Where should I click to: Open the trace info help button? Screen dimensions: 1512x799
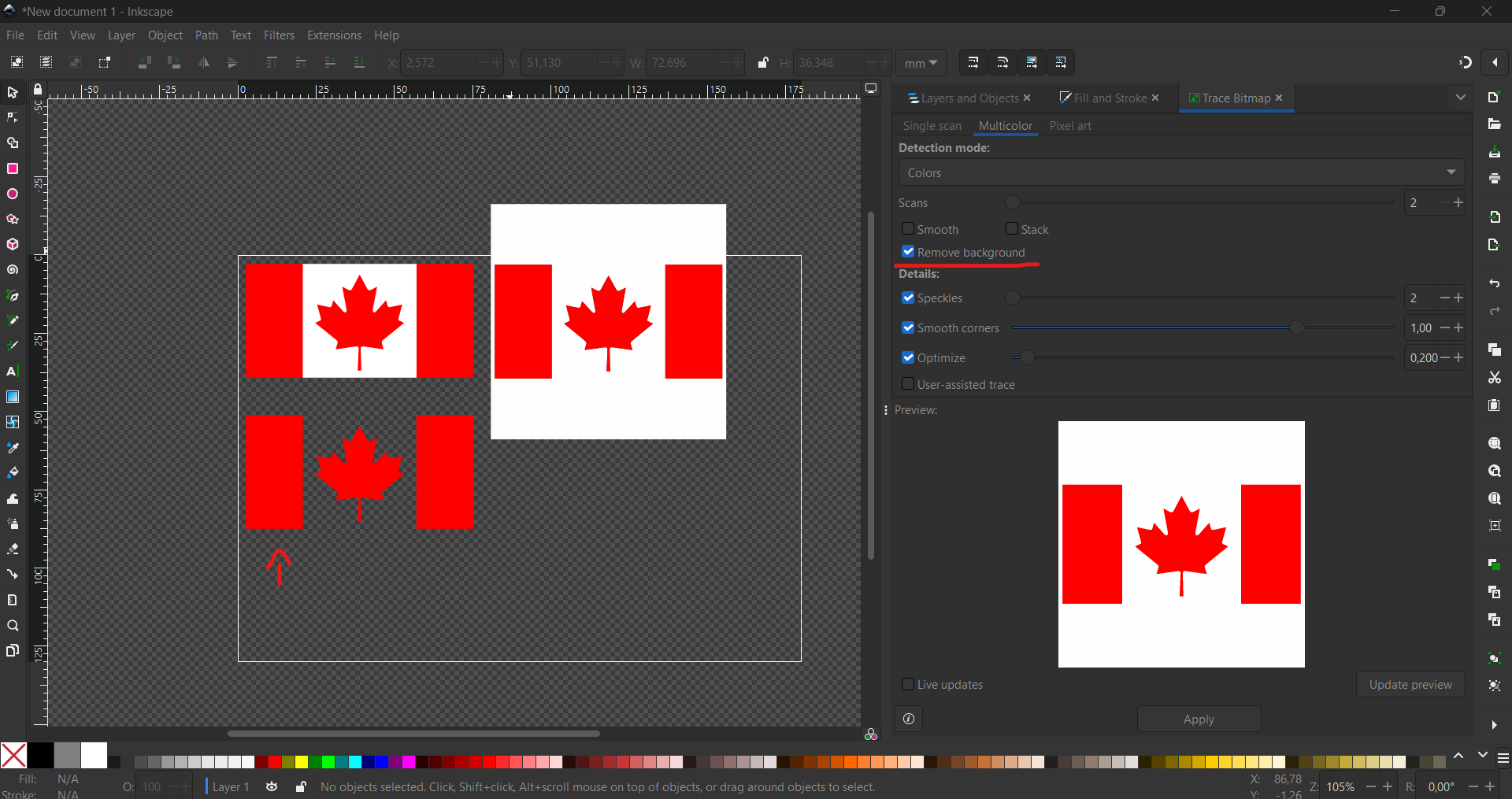[909, 719]
